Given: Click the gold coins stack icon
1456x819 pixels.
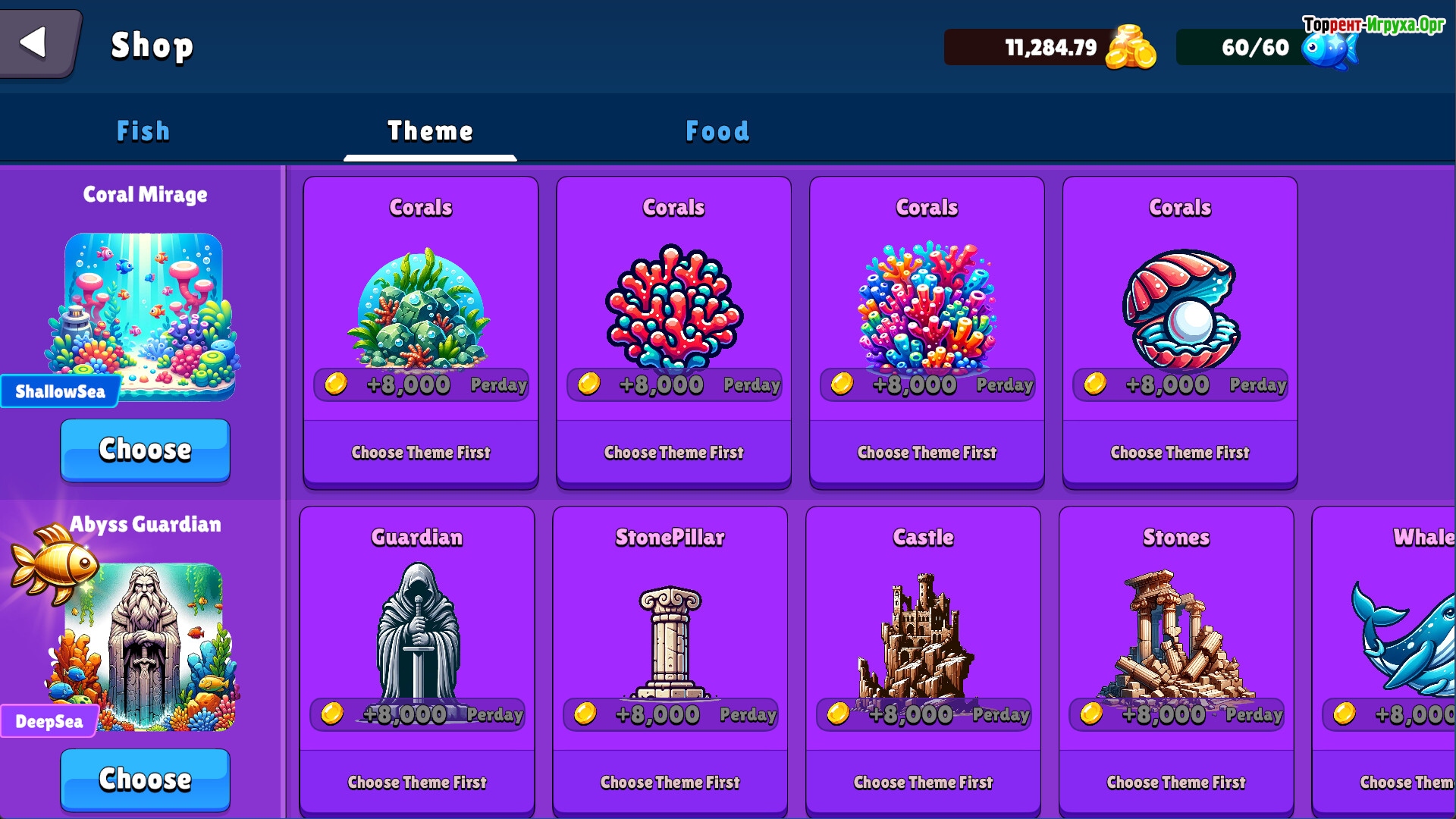Looking at the screenshot, I should pyautogui.click(x=1131, y=47).
